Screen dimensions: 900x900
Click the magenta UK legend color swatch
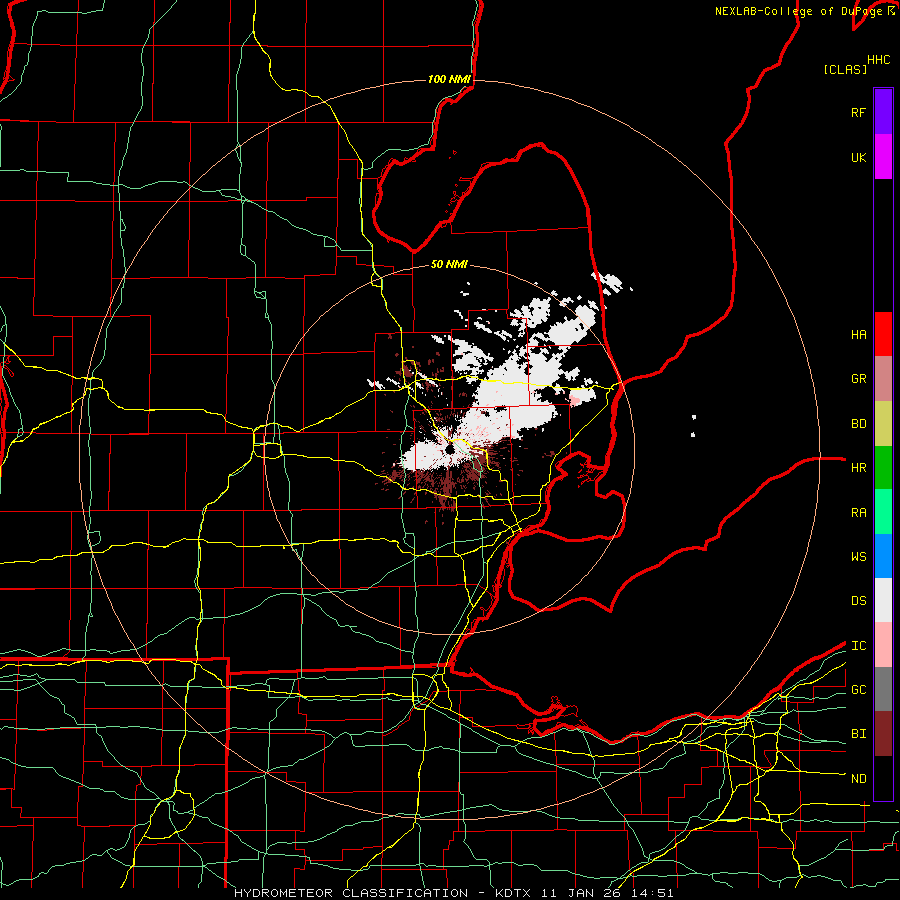click(883, 157)
